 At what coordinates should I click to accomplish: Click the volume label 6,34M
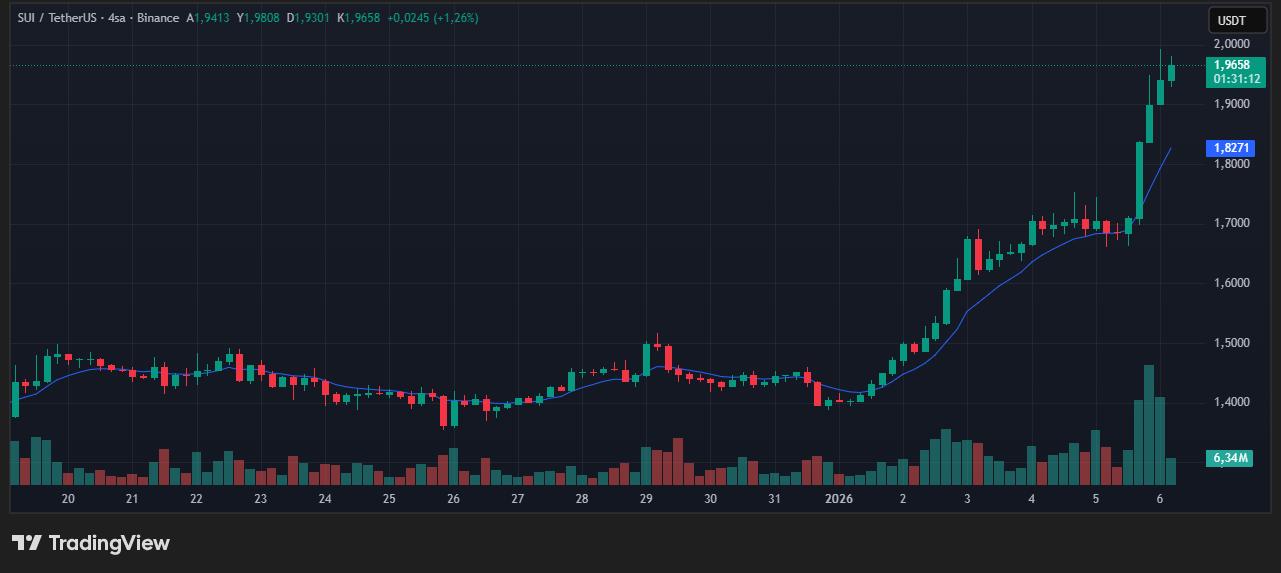click(x=1230, y=458)
